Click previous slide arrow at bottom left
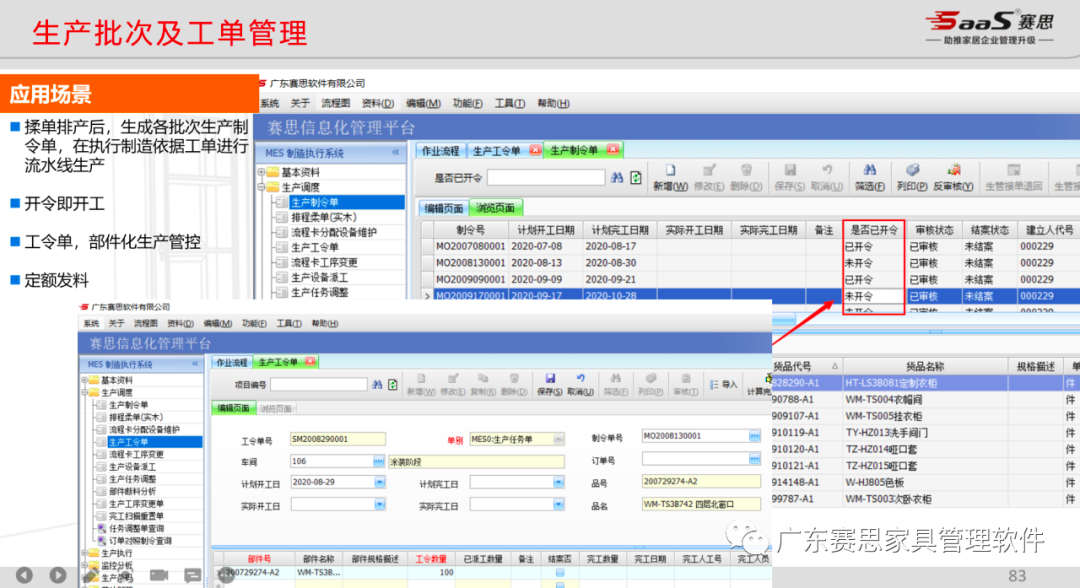Screen dimensions: 1080x588 24,575
